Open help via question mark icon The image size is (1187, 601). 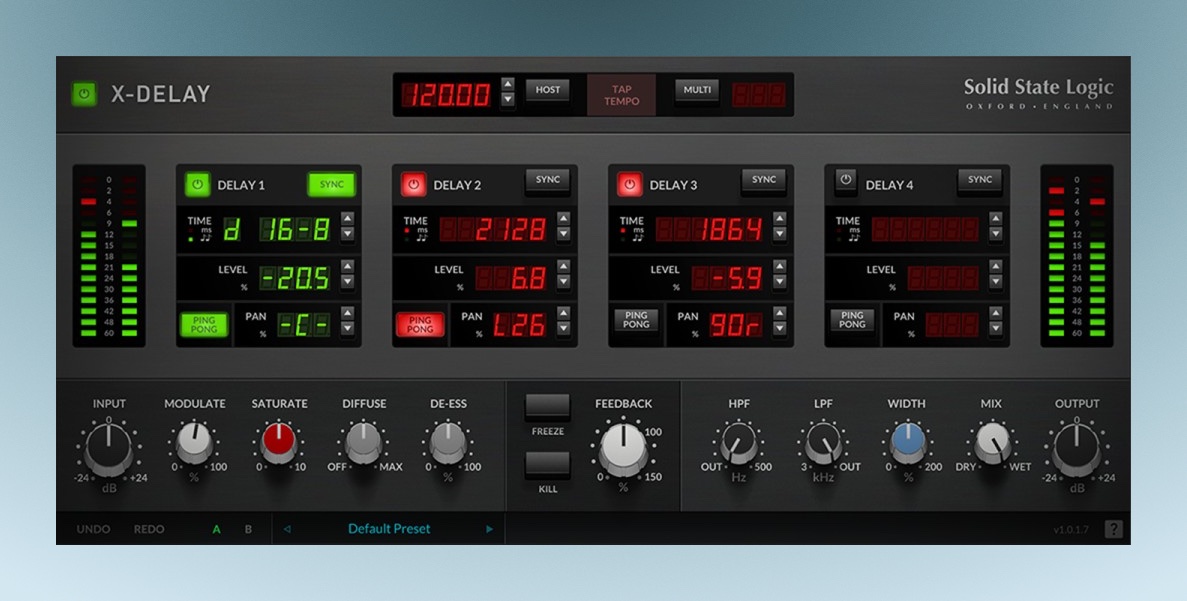pyautogui.click(x=1113, y=529)
